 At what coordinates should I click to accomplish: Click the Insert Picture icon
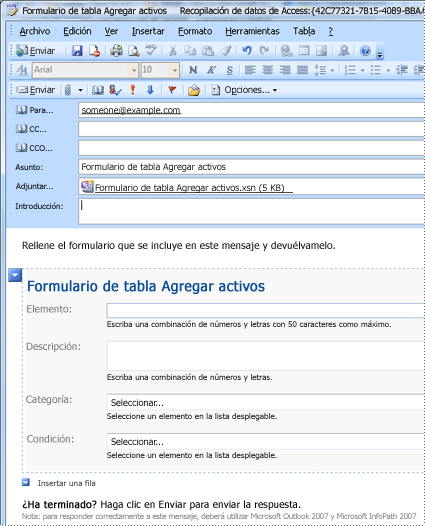pyautogui.click(x=321, y=51)
